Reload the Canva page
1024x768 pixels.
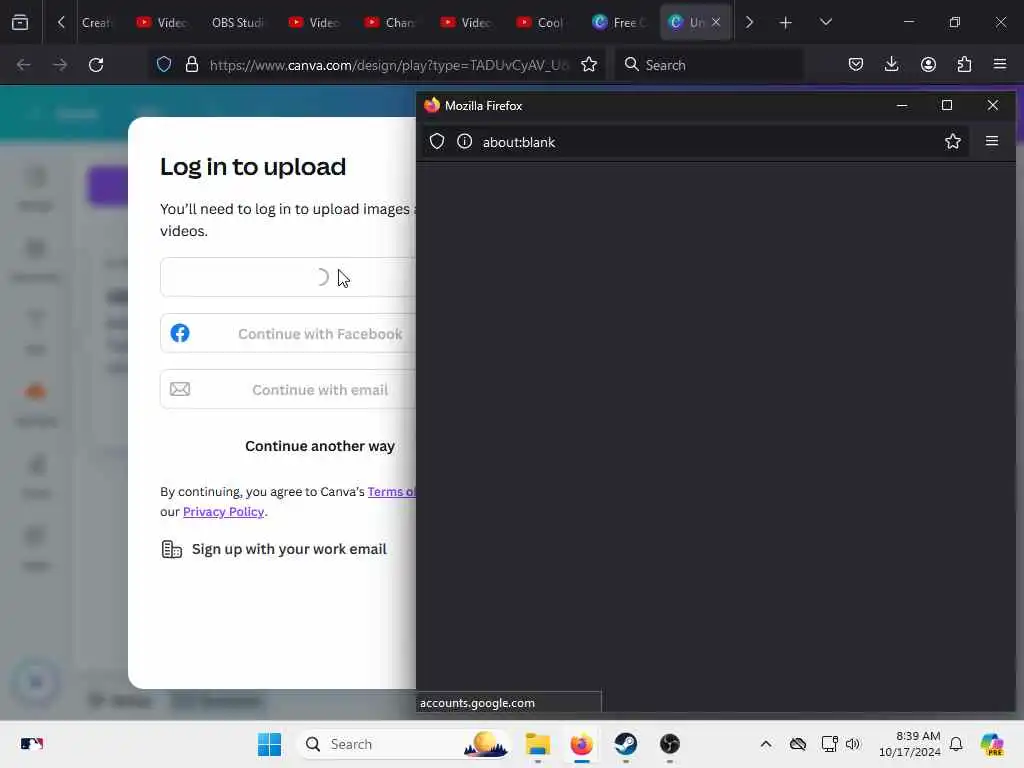coord(96,65)
